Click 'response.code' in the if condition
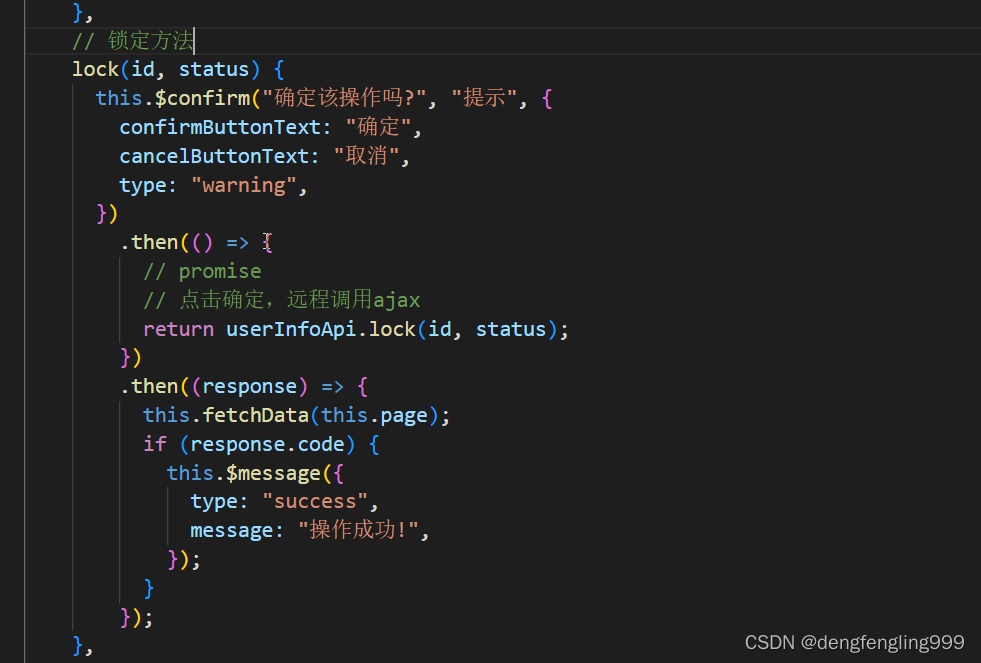This screenshot has height=663, width=981. point(267,445)
